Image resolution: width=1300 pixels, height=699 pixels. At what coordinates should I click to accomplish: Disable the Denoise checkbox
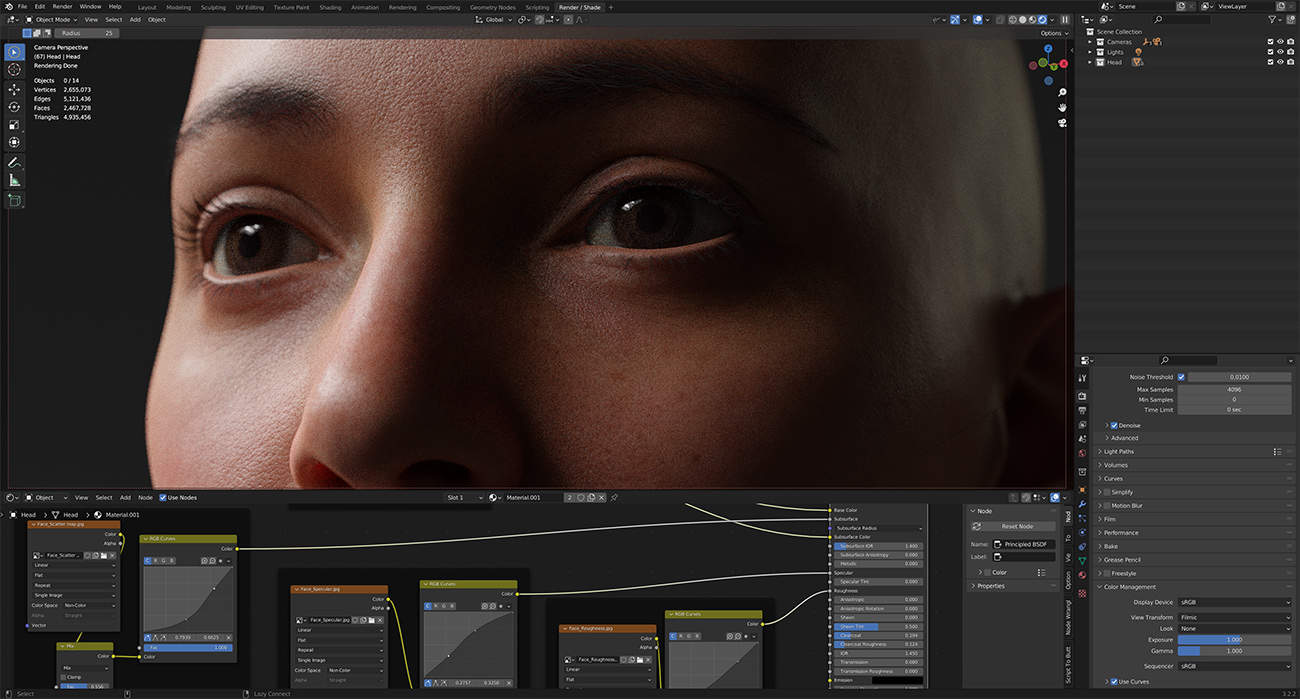click(1113, 424)
